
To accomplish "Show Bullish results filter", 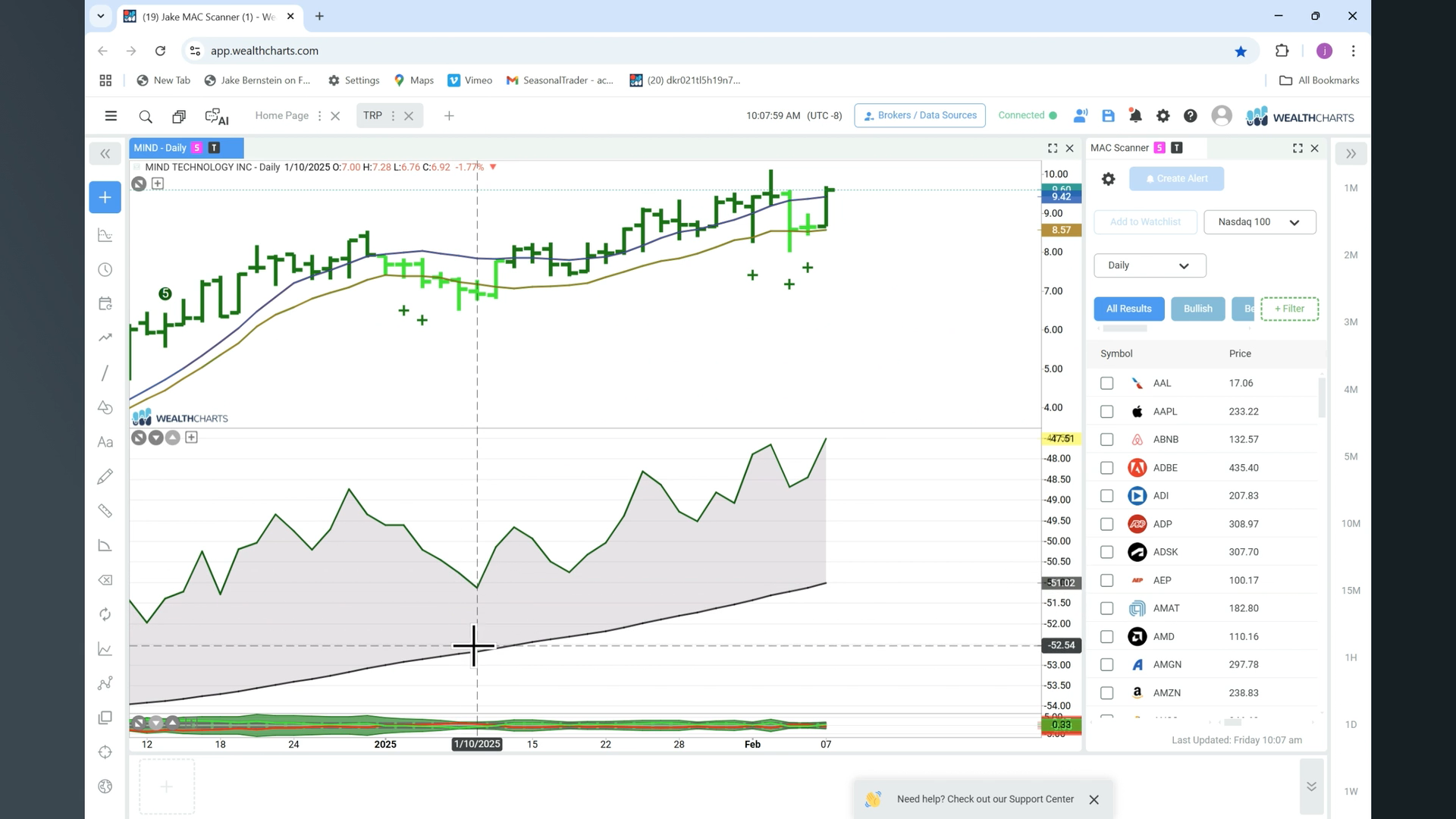I will [x=1197, y=309].
